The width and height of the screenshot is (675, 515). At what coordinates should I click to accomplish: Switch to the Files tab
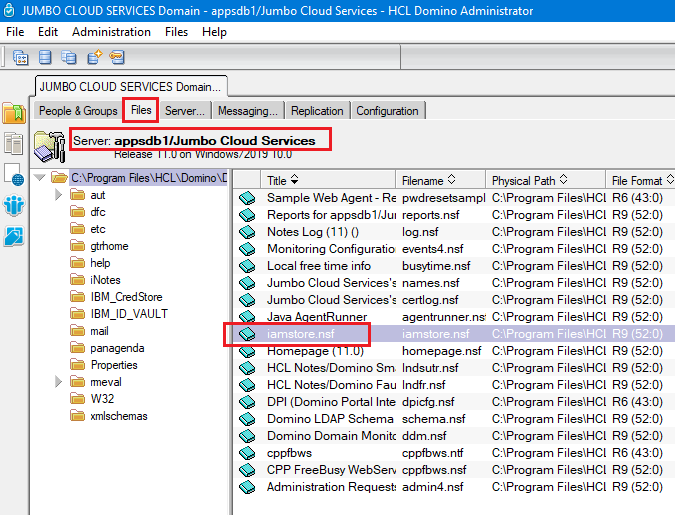click(x=141, y=110)
